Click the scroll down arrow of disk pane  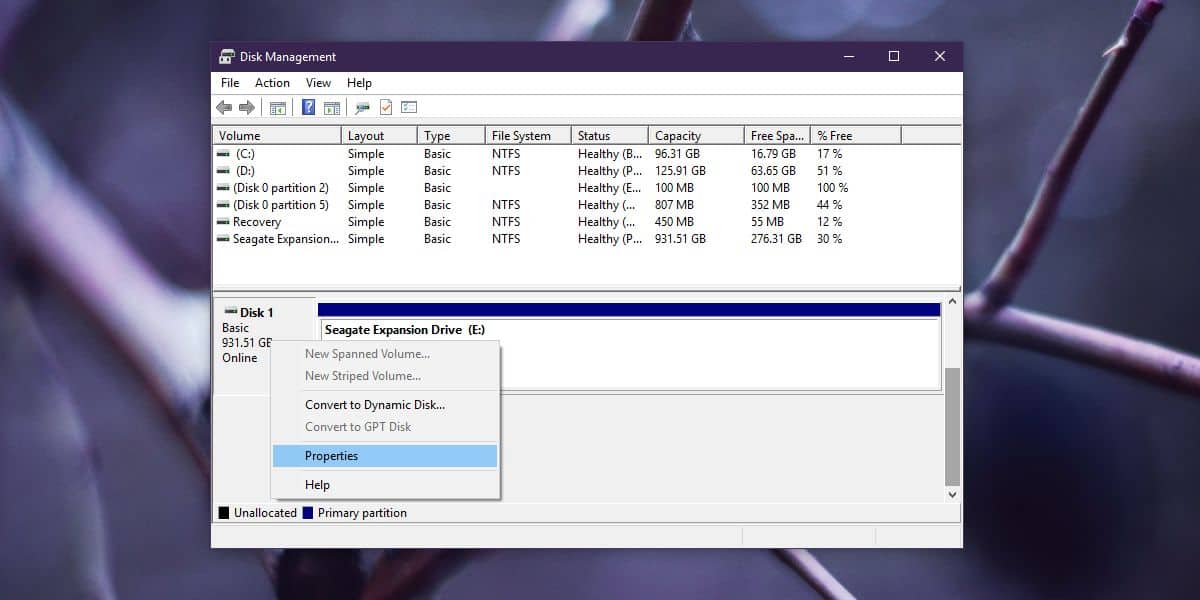[952, 494]
